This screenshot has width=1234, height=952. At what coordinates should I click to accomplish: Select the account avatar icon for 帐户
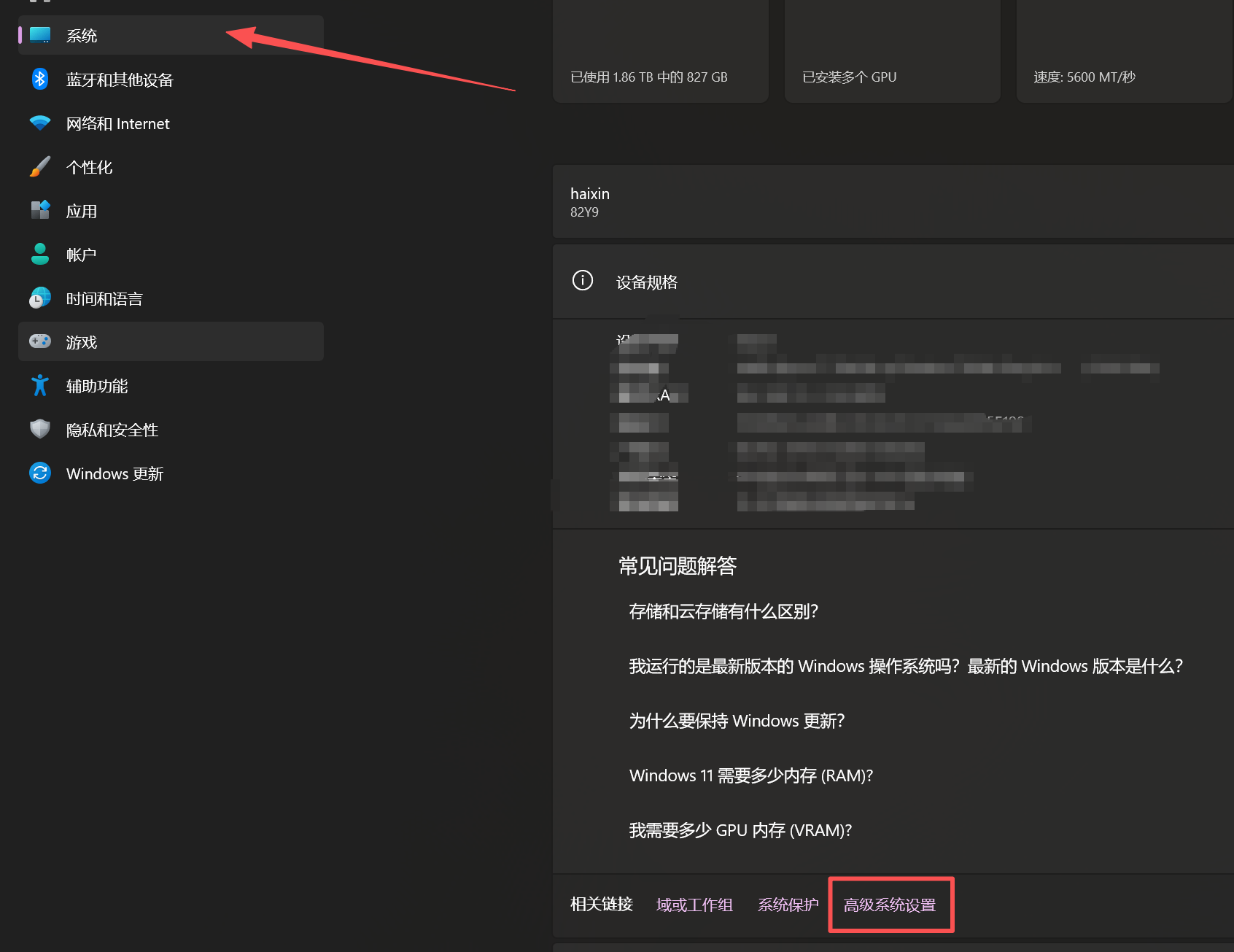click(39, 254)
